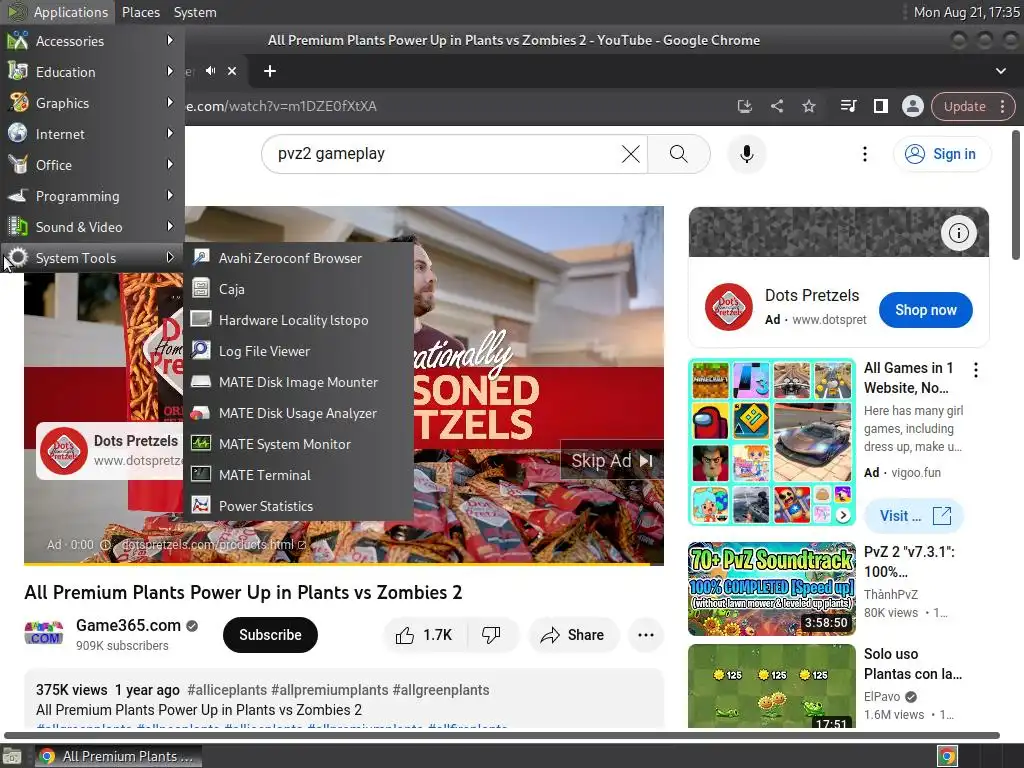Image resolution: width=1024 pixels, height=768 pixels.
Task: Expand the Graphics submenu
Action: pyautogui.click(x=92, y=103)
